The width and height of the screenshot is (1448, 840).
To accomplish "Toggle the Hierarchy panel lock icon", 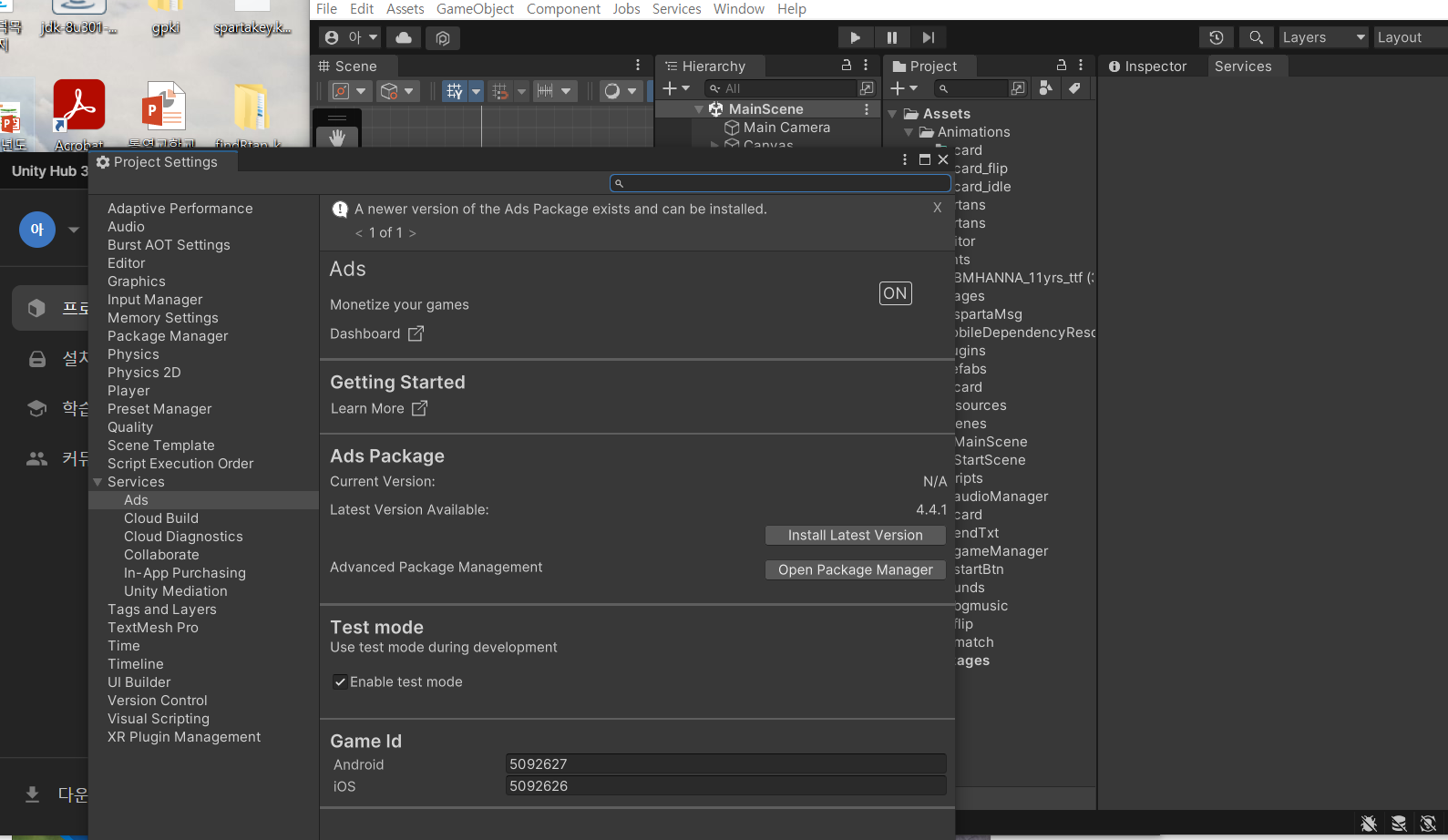I will [847, 66].
